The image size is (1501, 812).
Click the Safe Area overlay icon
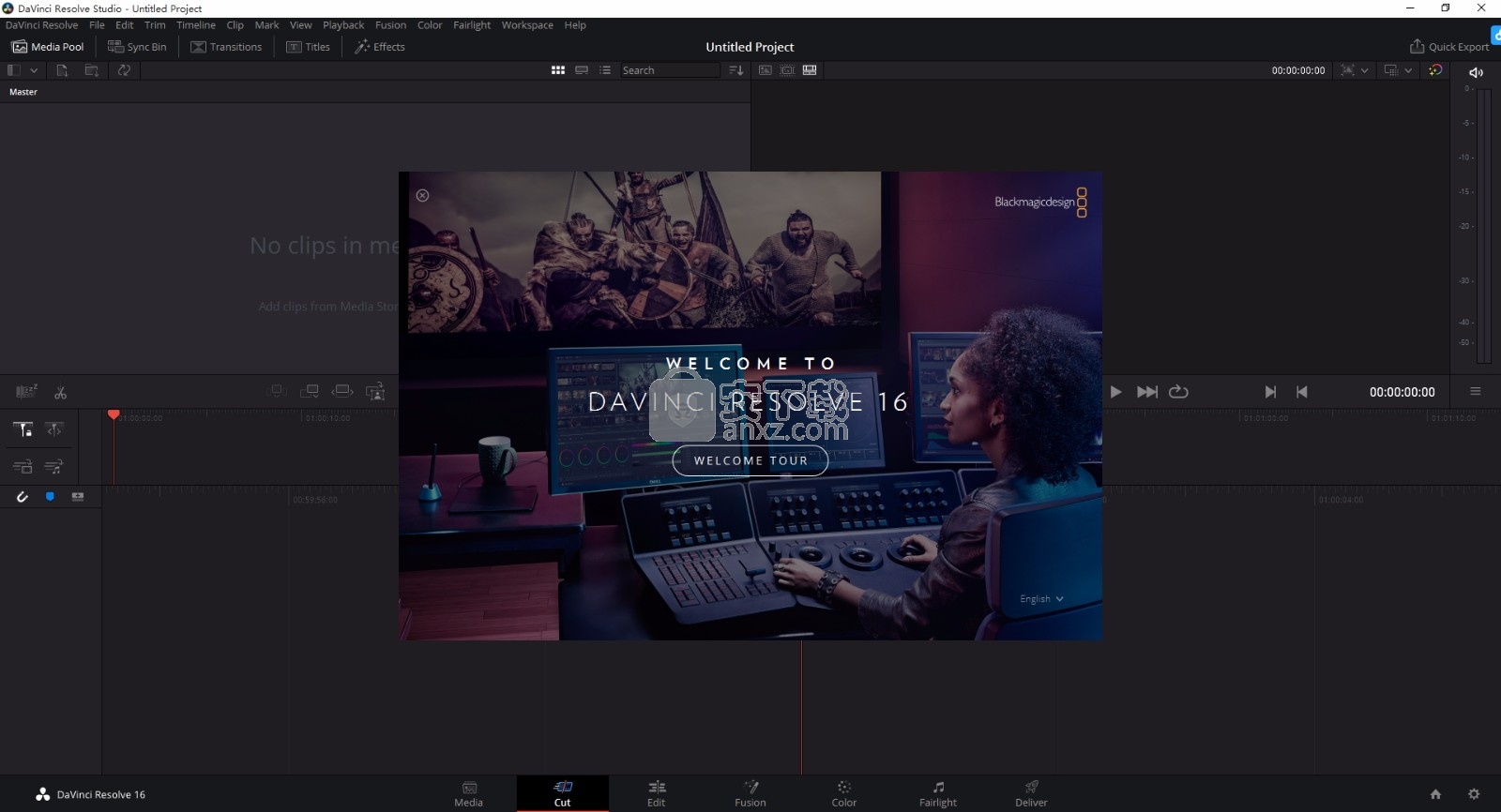click(x=1348, y=70)
